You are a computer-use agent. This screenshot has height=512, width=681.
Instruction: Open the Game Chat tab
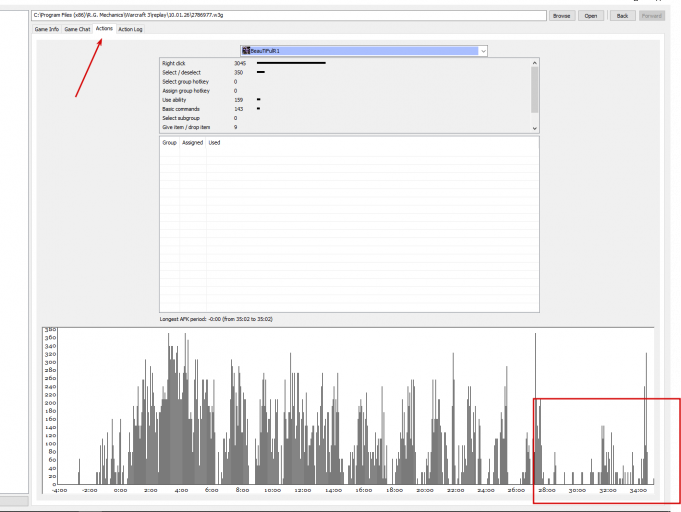[x=77, y=29]
